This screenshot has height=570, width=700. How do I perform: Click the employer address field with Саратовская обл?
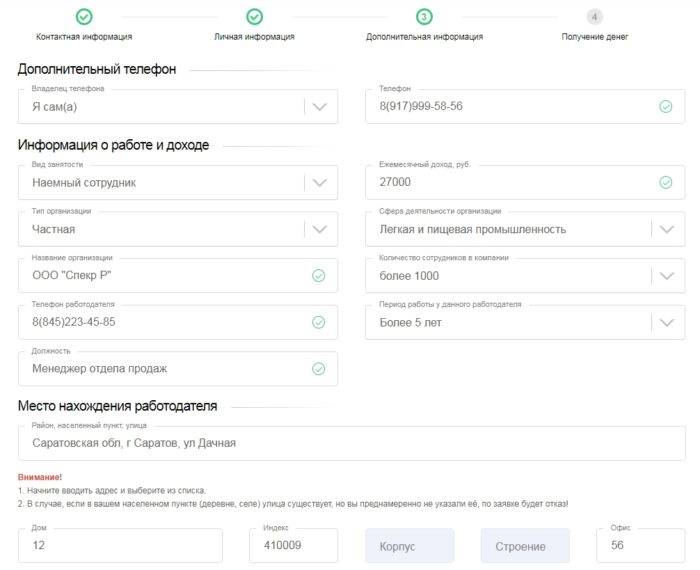[x=351, y=443]
